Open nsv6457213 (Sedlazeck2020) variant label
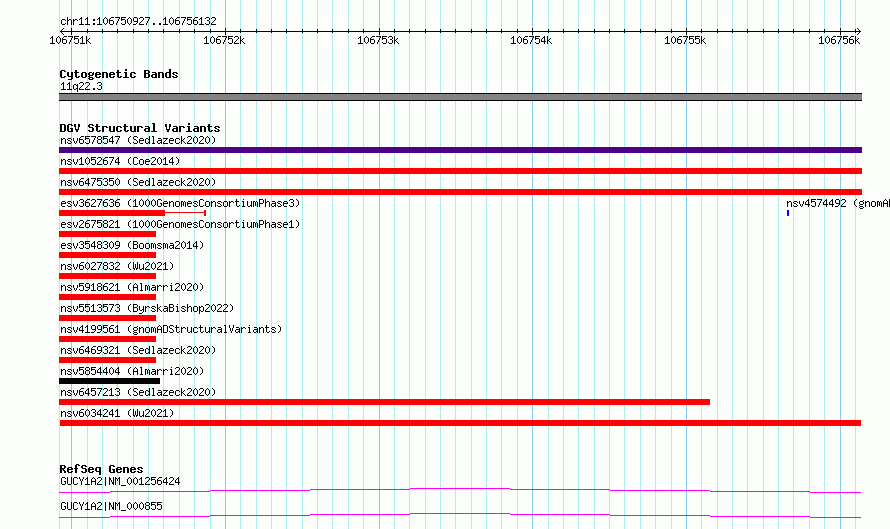The image size is (890, 529). pos(138,392)
